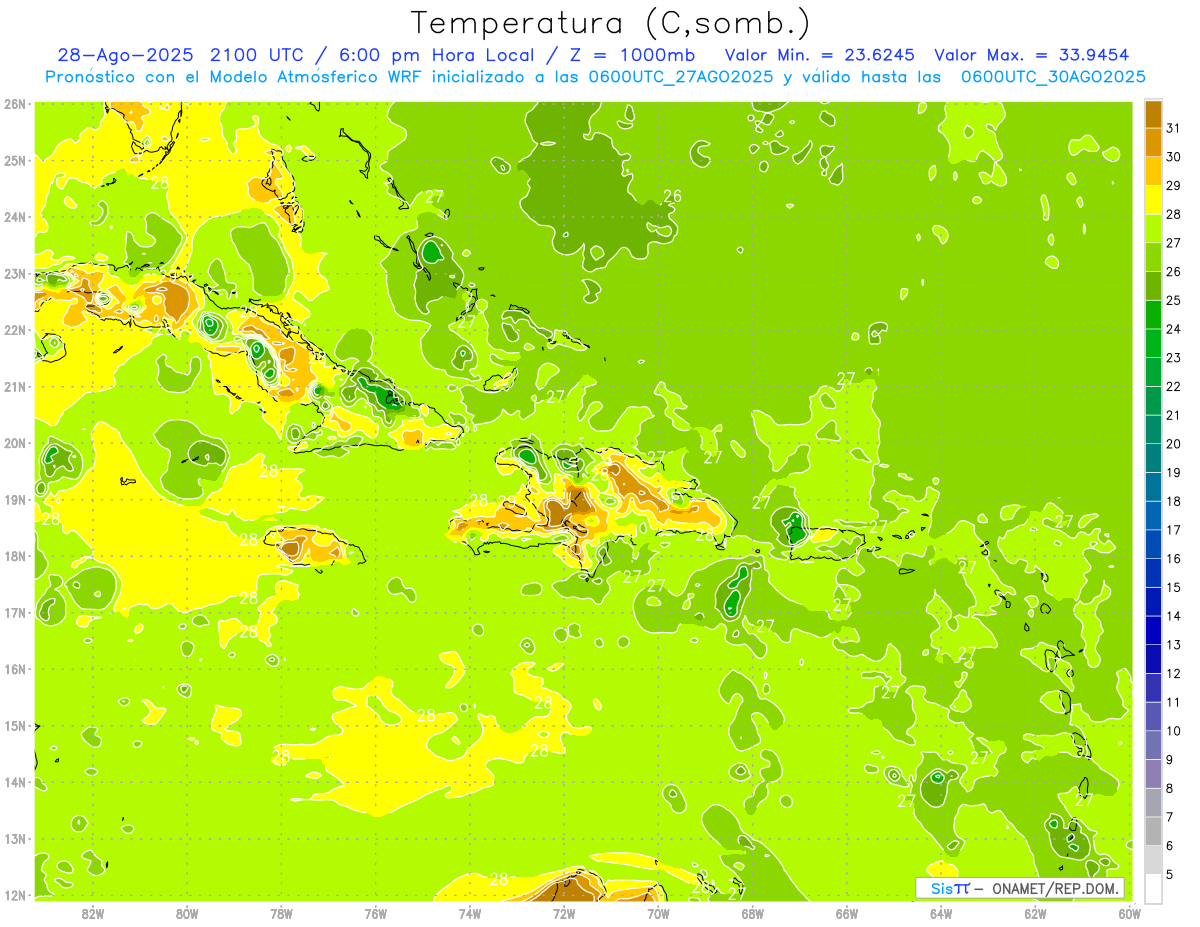Click the '70W' longitude axis label
This screenshot has height=927, width=1200.
(x=658, y=913)
